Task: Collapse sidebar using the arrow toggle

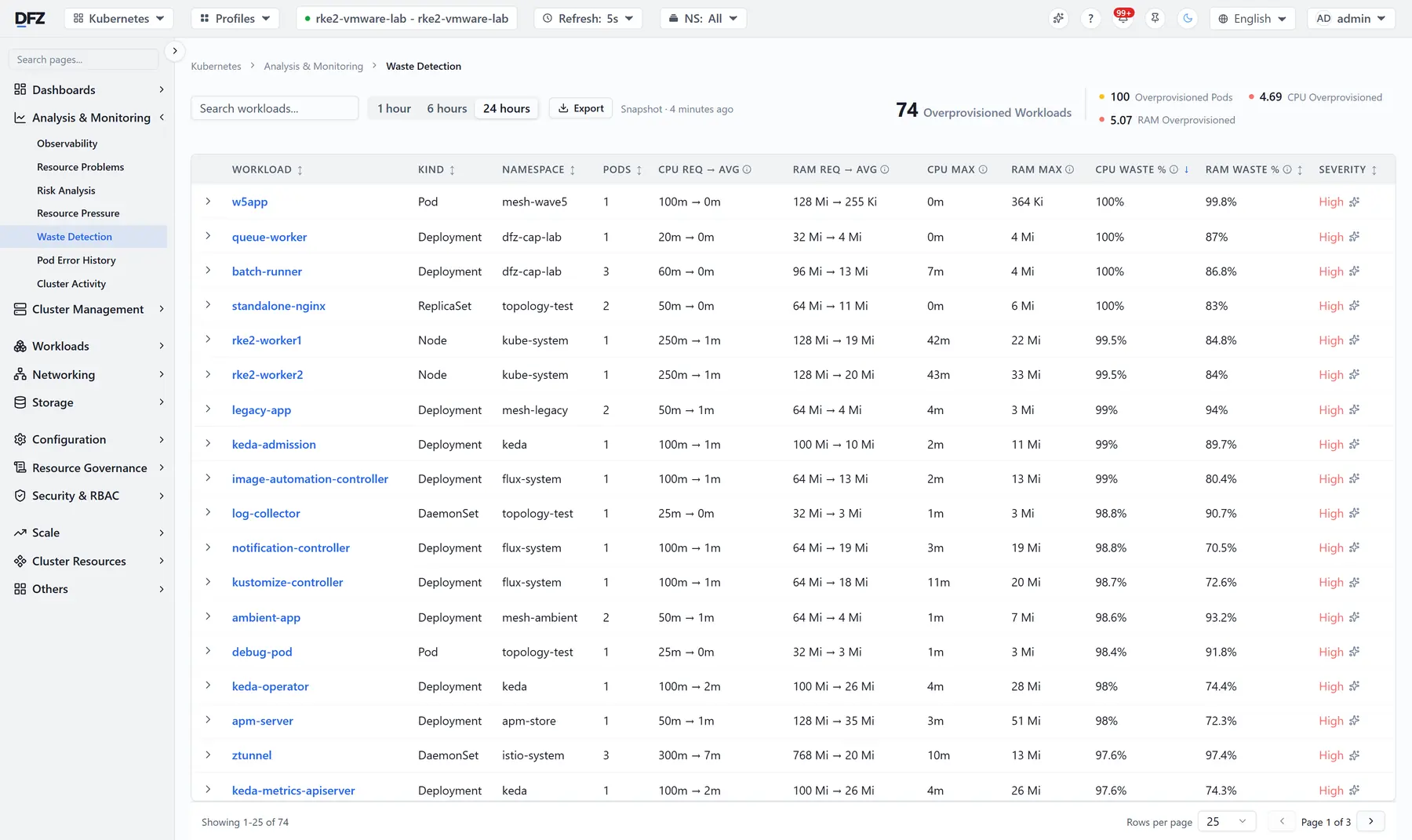Action: pos(175,50)
